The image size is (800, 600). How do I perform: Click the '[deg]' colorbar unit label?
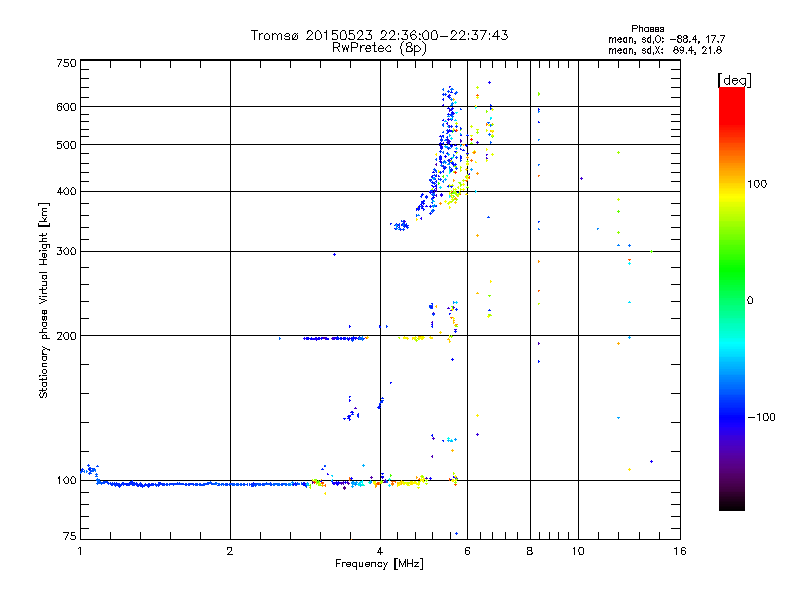(734, 80)
